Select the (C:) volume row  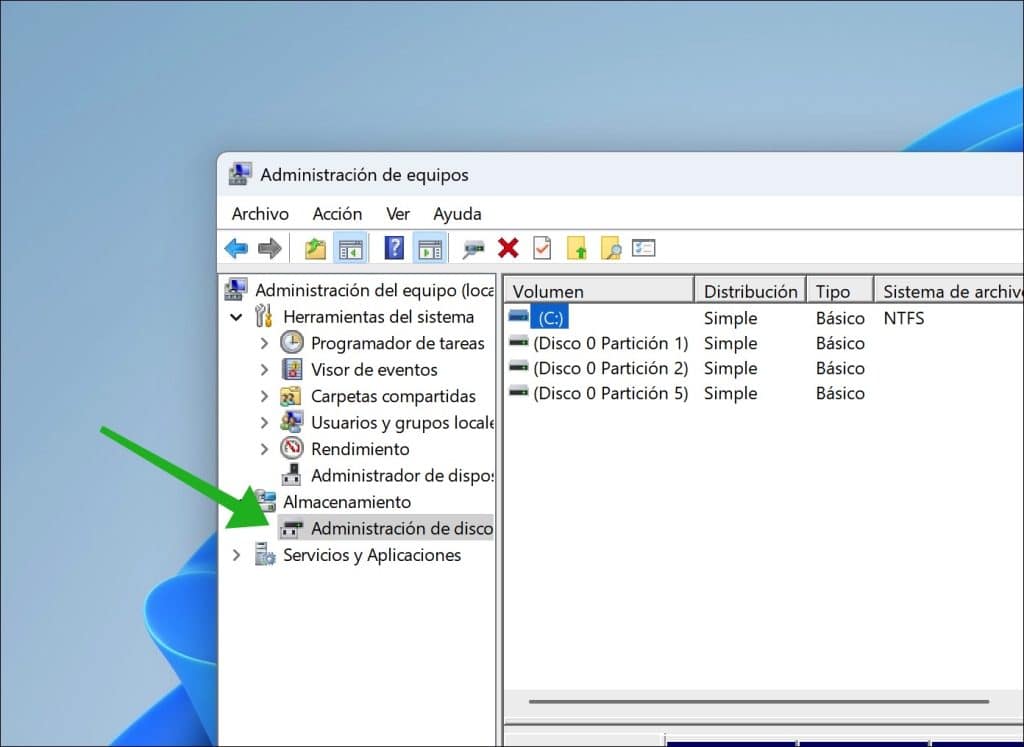tap(764, 318)
